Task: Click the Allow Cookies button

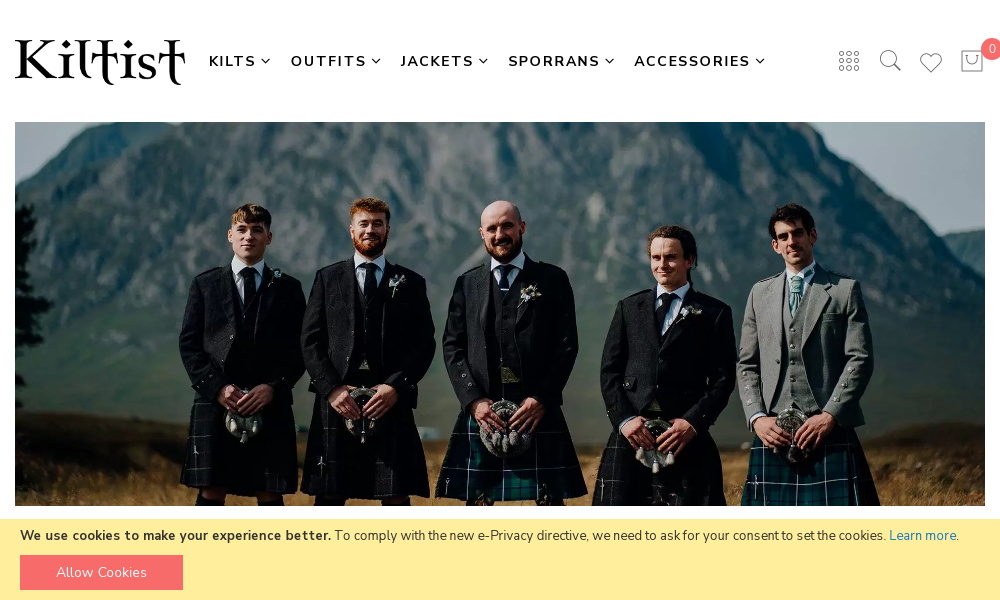Action: [x=101, y=572]
